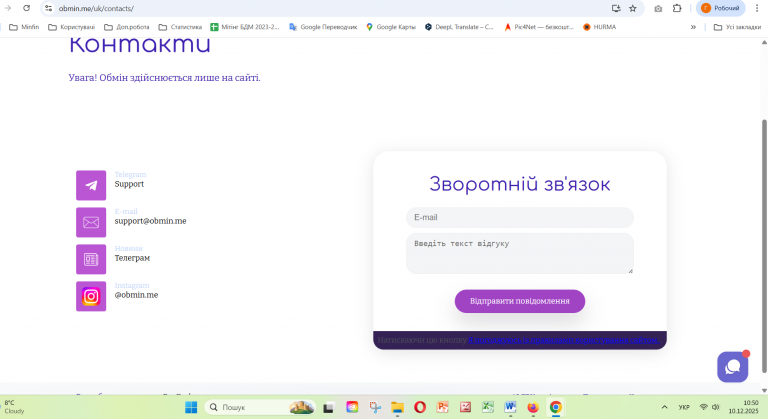Open Task View from the taskbar
Screen dimensions: 768x419
coord(329,407)
